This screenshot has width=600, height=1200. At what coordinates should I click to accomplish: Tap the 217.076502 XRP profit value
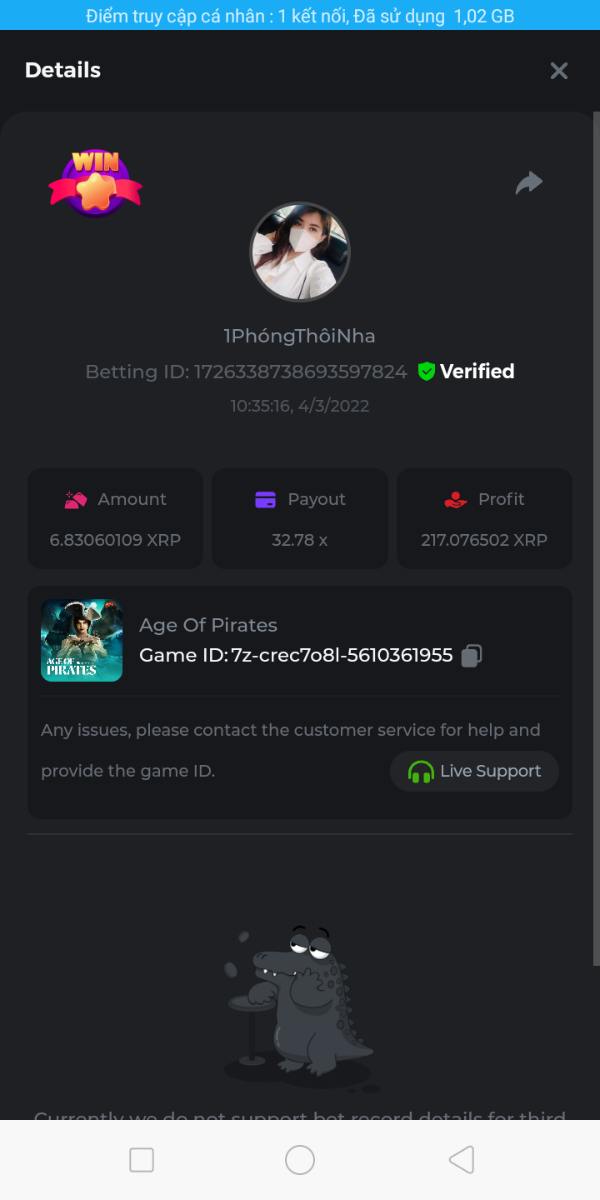point(485,540)
